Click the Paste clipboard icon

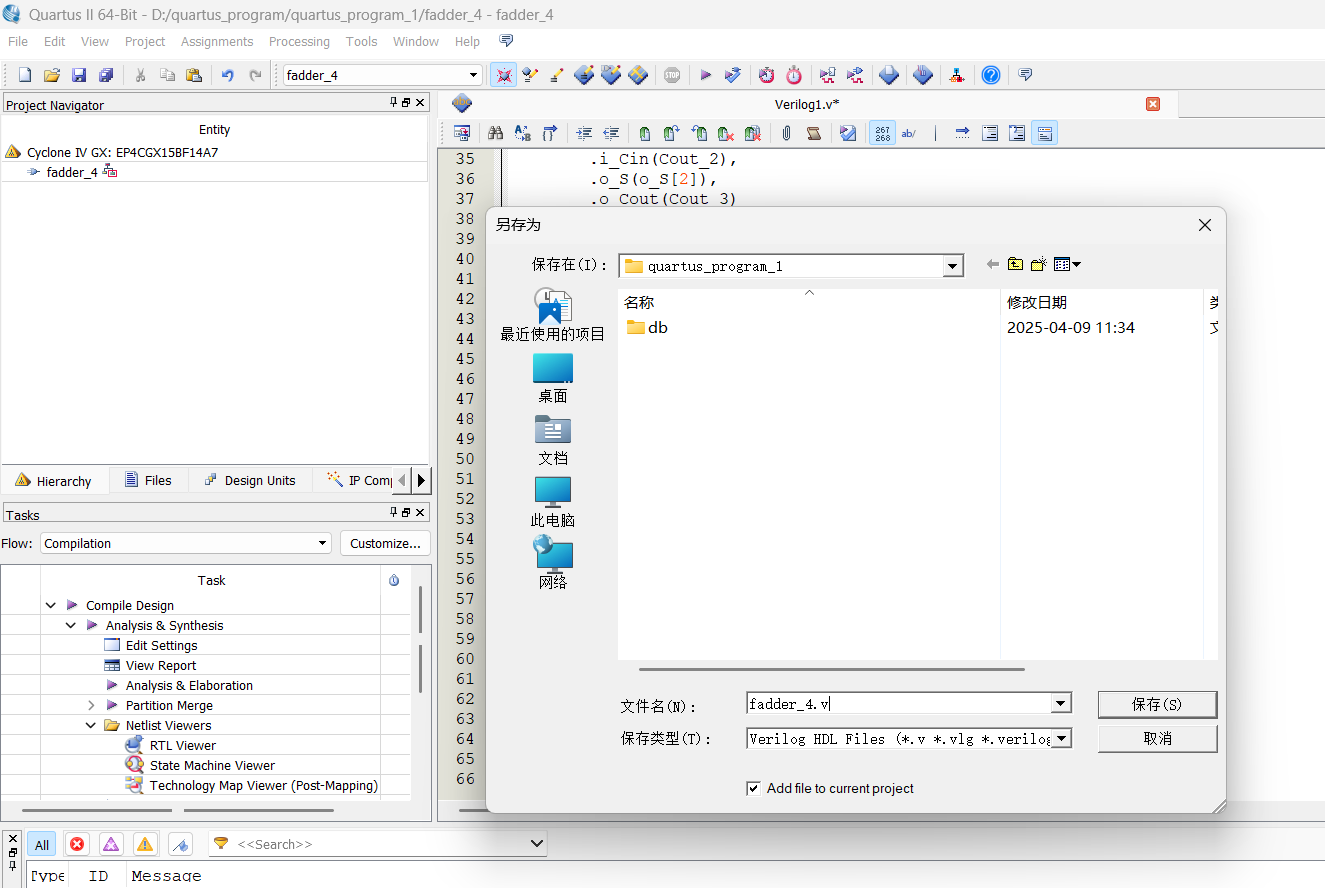(x=194, y=75)
